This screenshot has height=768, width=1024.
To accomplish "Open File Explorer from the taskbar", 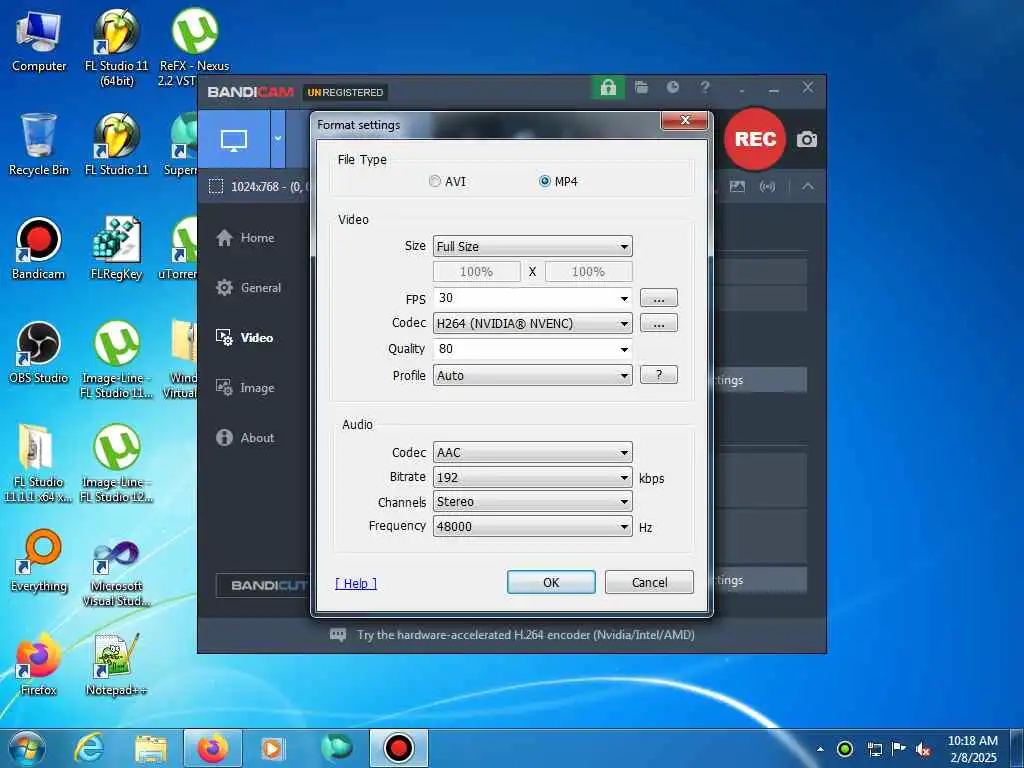I will 151,748.
